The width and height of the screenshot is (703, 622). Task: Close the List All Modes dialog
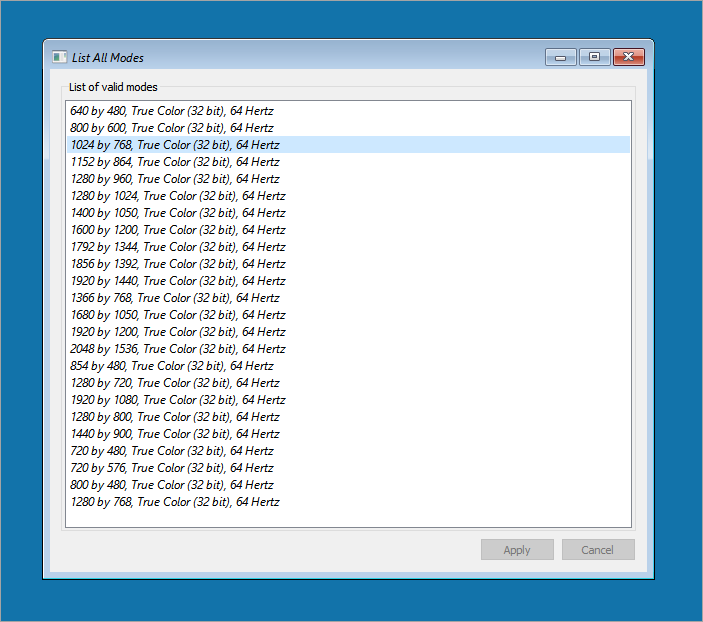629,57
